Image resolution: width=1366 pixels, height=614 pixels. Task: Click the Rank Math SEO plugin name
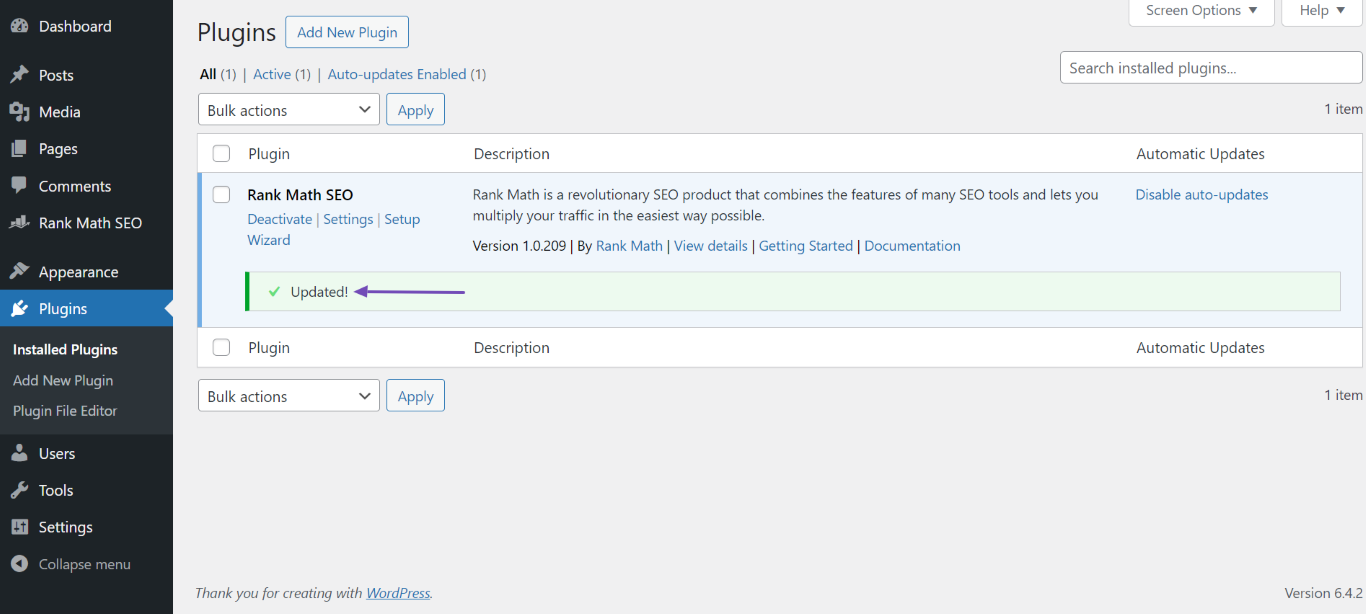coord(300,195)
